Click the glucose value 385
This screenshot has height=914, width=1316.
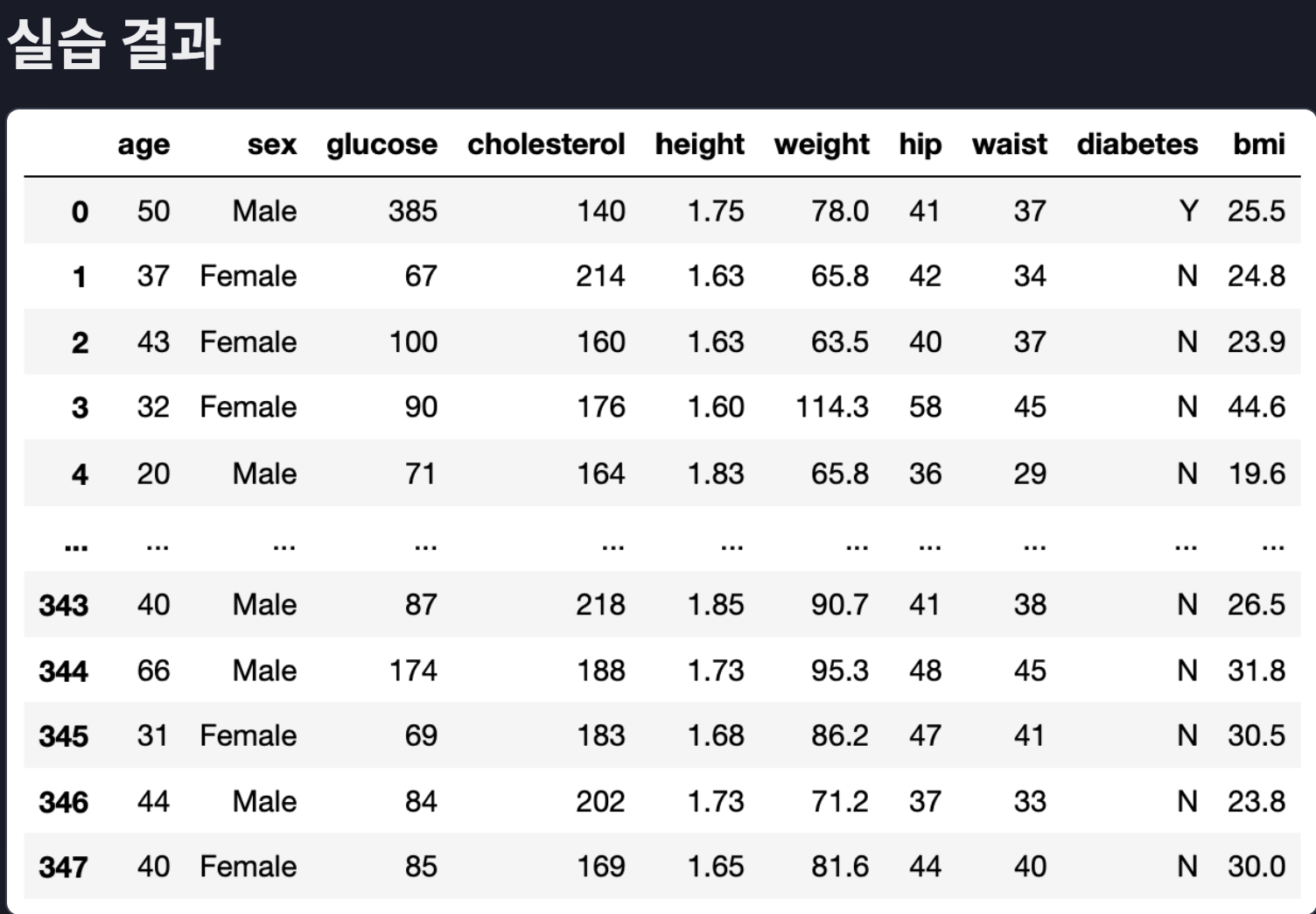pos(413,211)
